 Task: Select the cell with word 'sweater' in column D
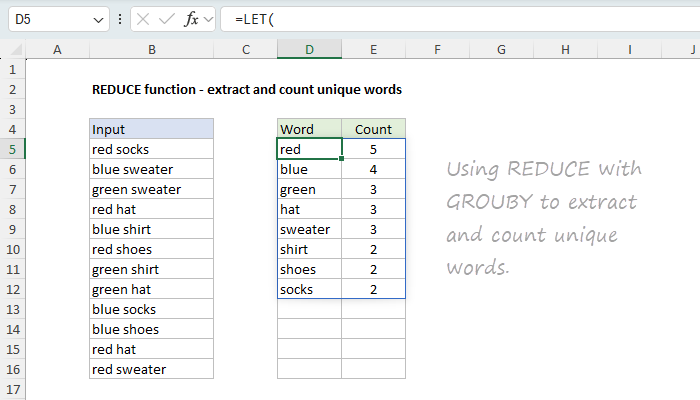[x=309, y=229]
